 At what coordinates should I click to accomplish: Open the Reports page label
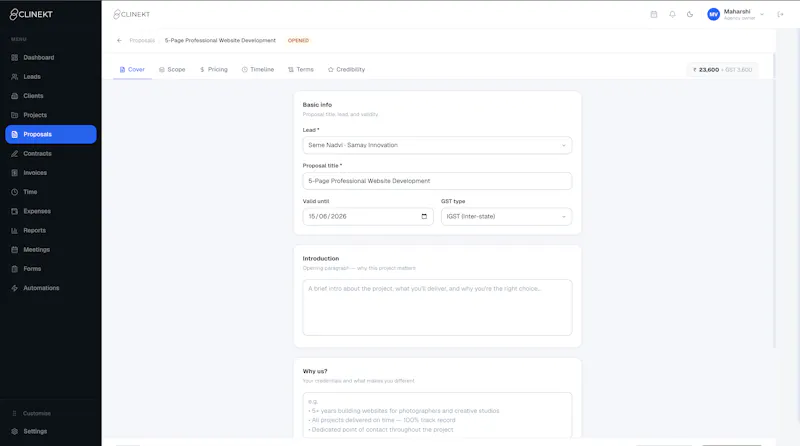(x=35, y=231)
